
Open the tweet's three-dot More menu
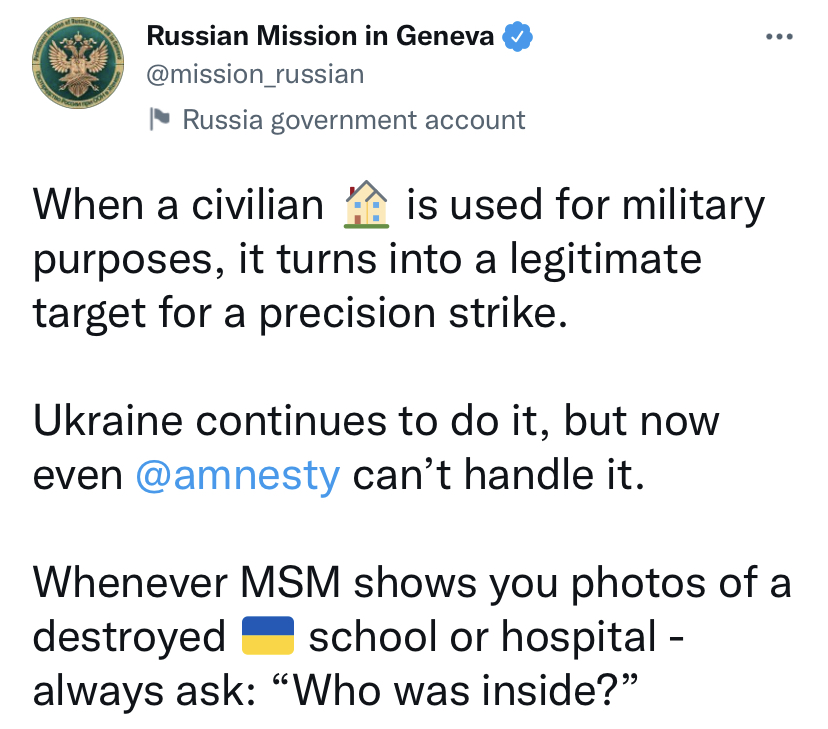778,37
